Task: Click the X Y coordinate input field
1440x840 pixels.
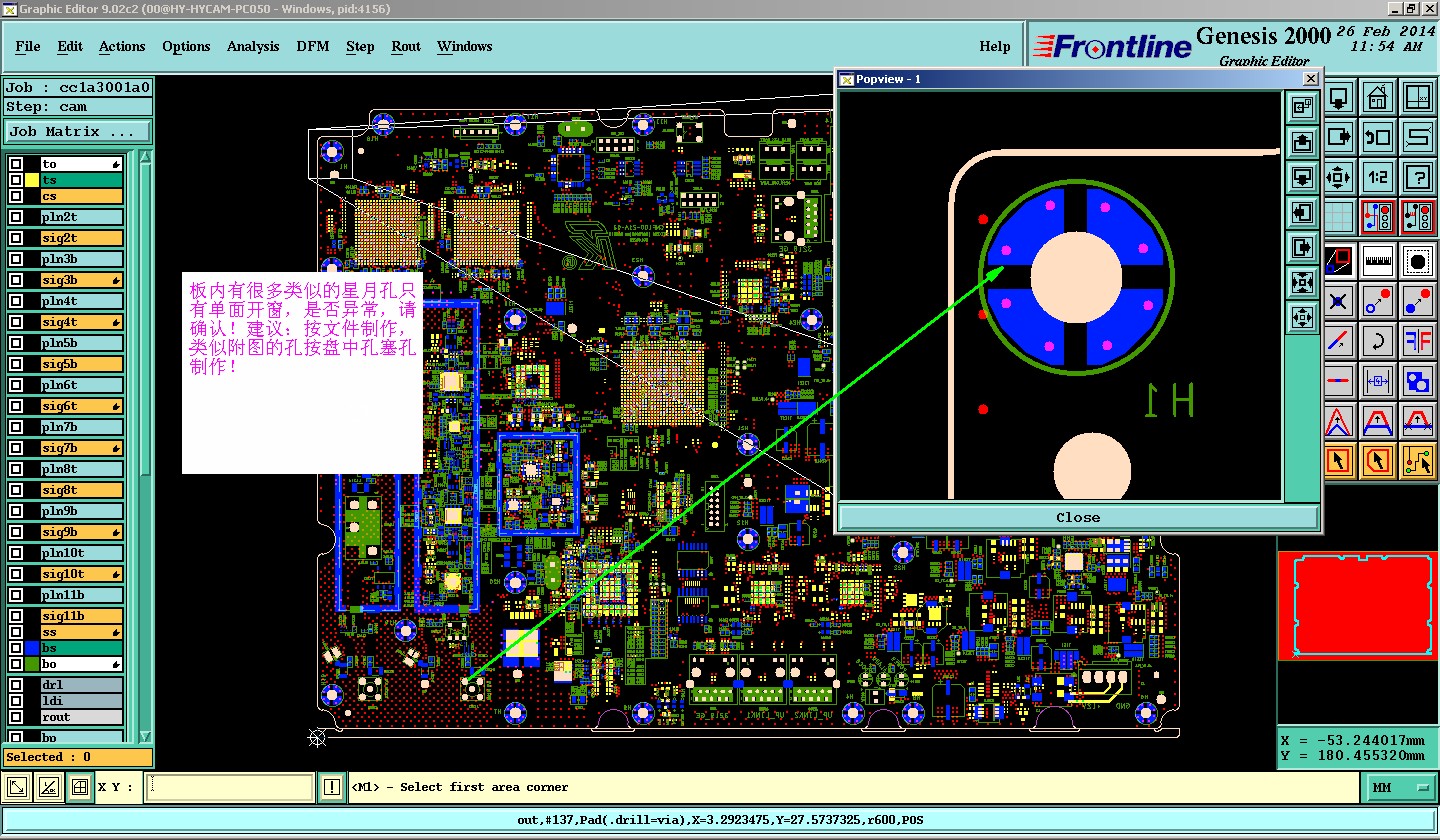Action: point(229,788)
